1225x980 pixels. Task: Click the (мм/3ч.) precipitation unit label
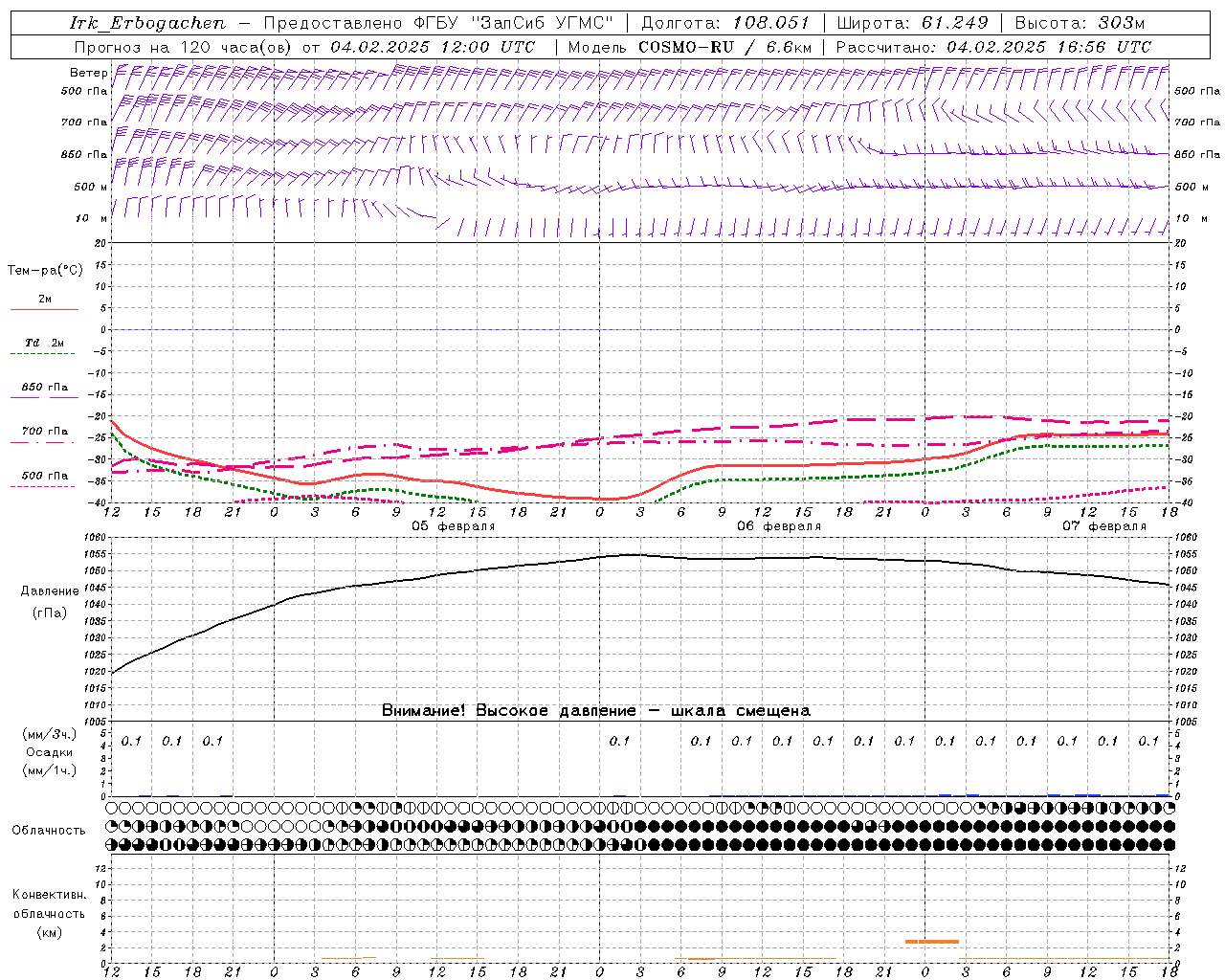pos(50,734)
